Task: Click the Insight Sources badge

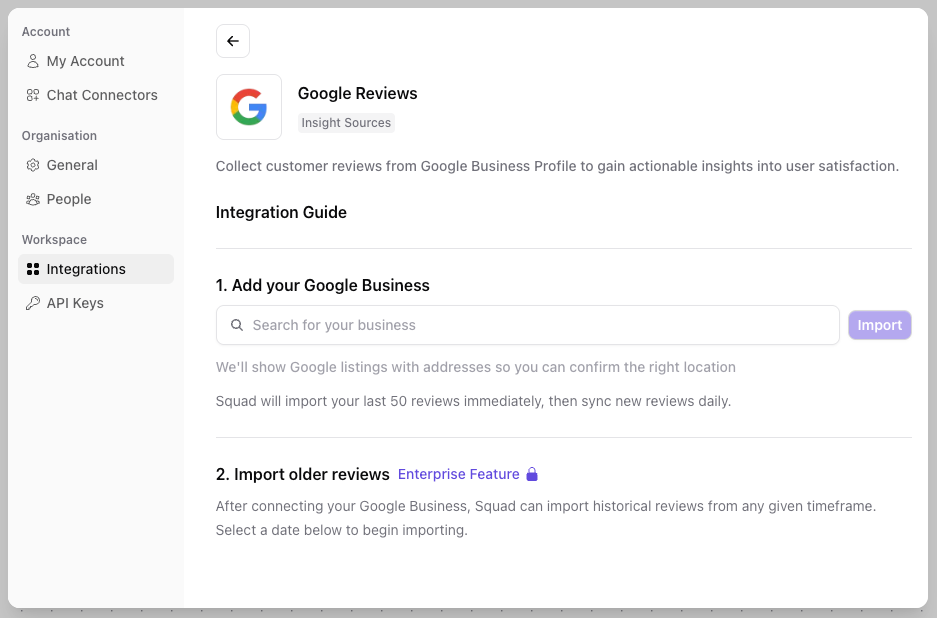Action: [x=346, y=122]
